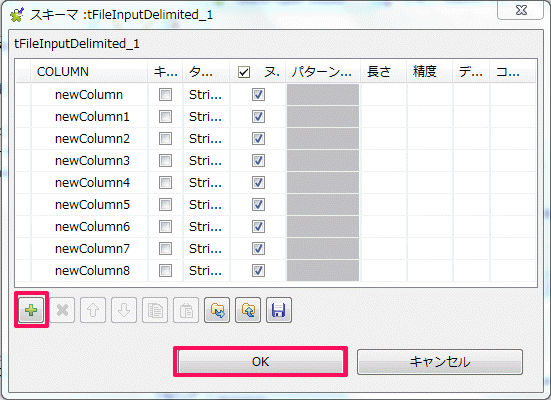Toggle the nullable header checkbox
Viewport: 551px width, 400px height.
coord(244,72)
